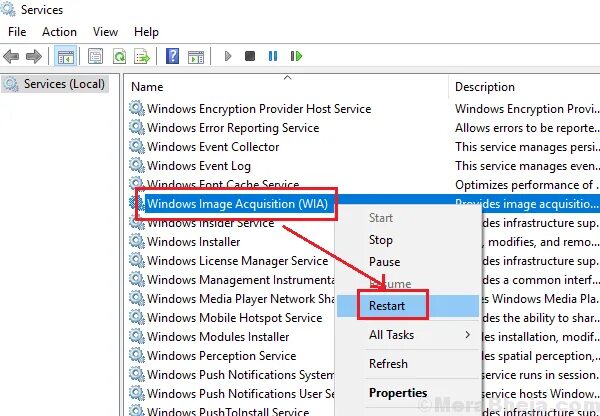600x416 pixels.
Task: Click the green Refresh toolbar icon
Action: pyautogui.click(x=119, y=57)
